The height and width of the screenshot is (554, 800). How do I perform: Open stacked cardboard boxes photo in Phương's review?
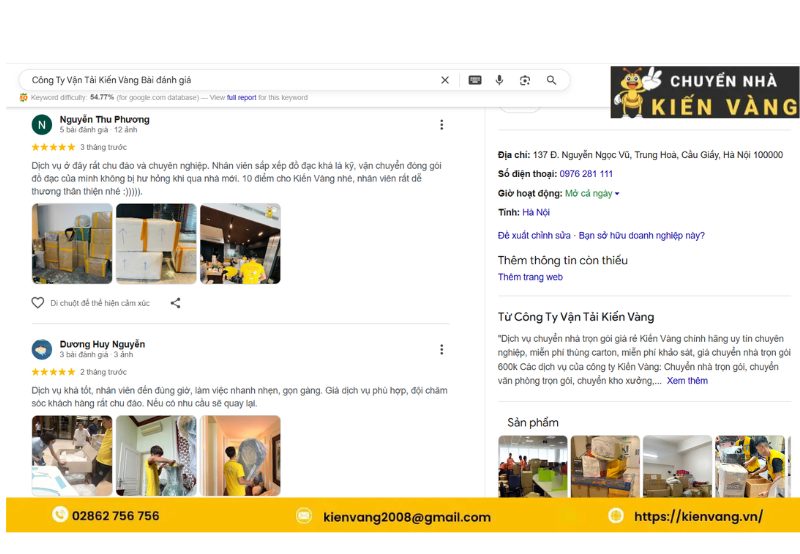(x=72, y=244)
